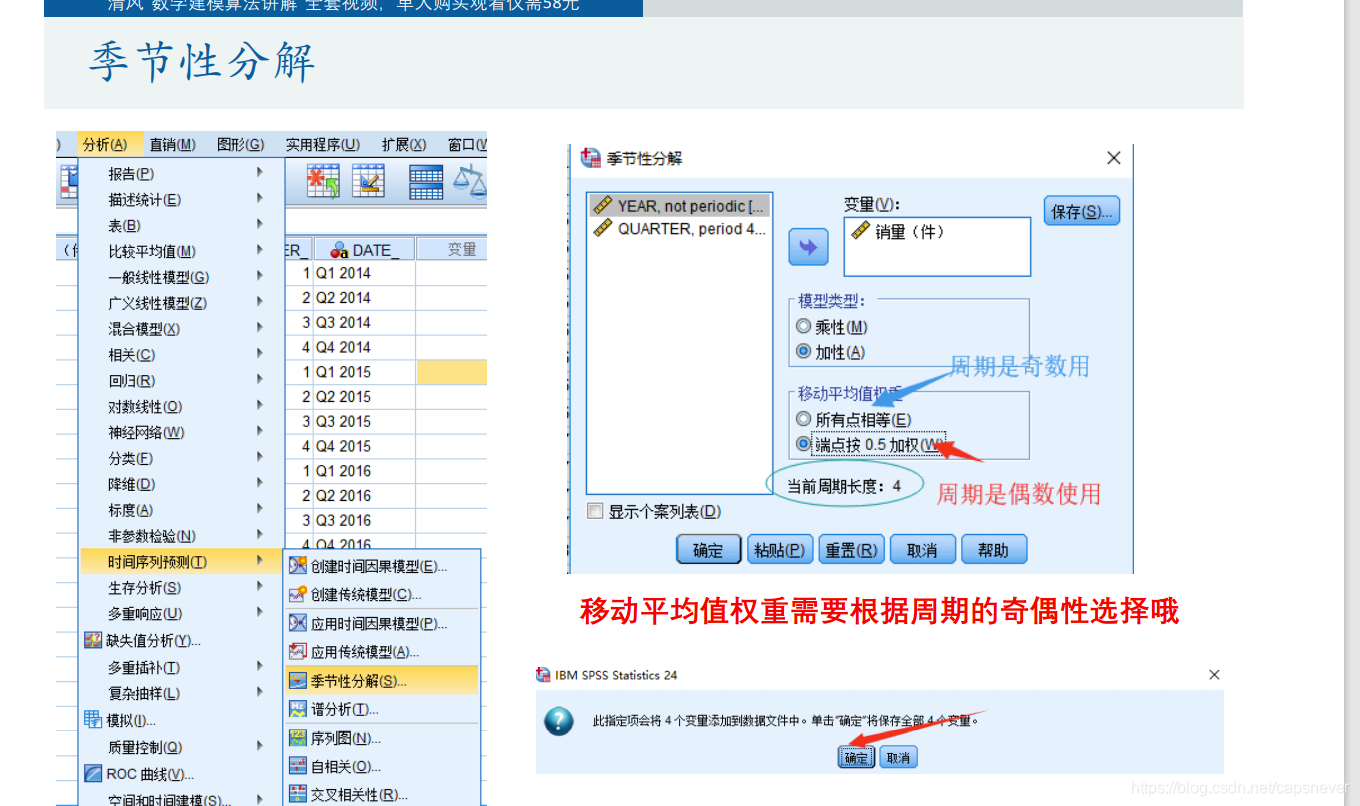Click the DATE_ column header icon
This screenshot has height=806, width=1360.
[x=339, y=250]
